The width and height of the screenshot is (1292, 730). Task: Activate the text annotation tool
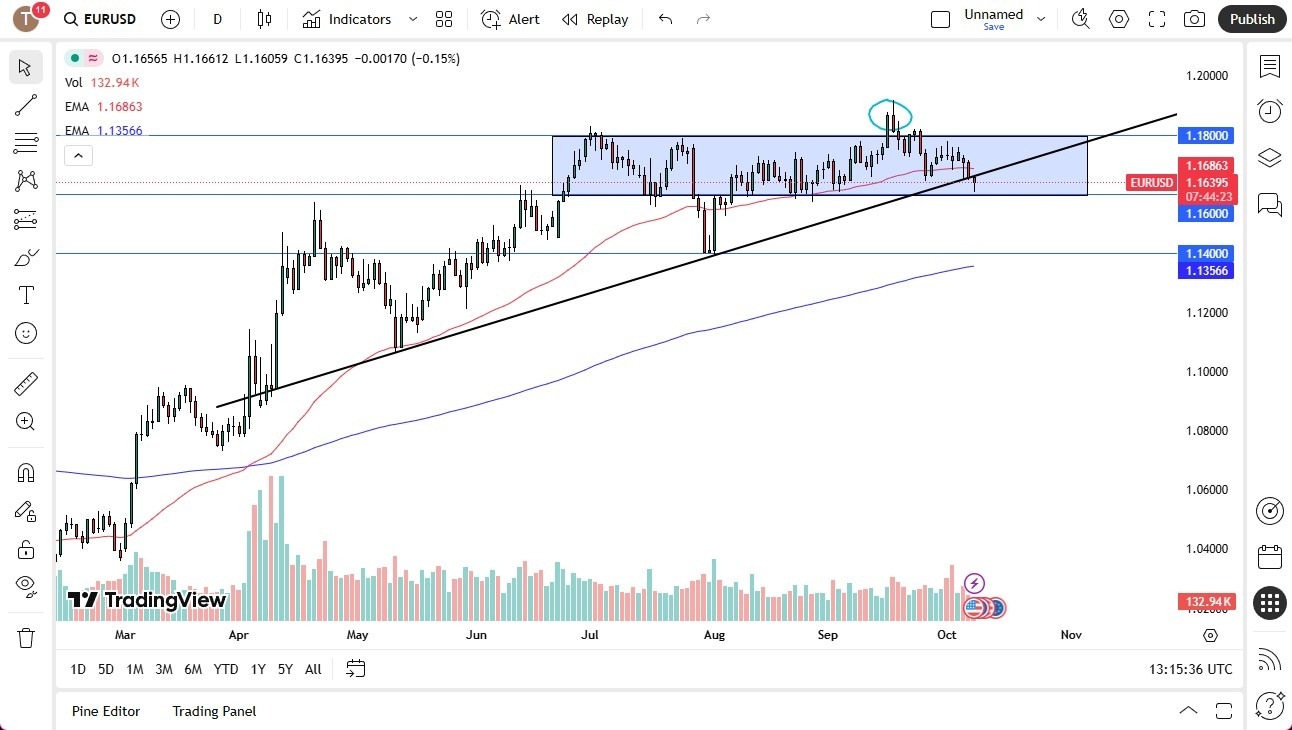point(25,294)
